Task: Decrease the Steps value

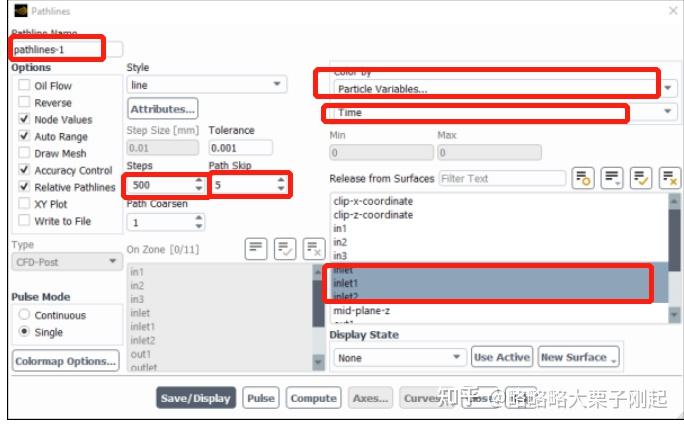Action: point(199,189)
